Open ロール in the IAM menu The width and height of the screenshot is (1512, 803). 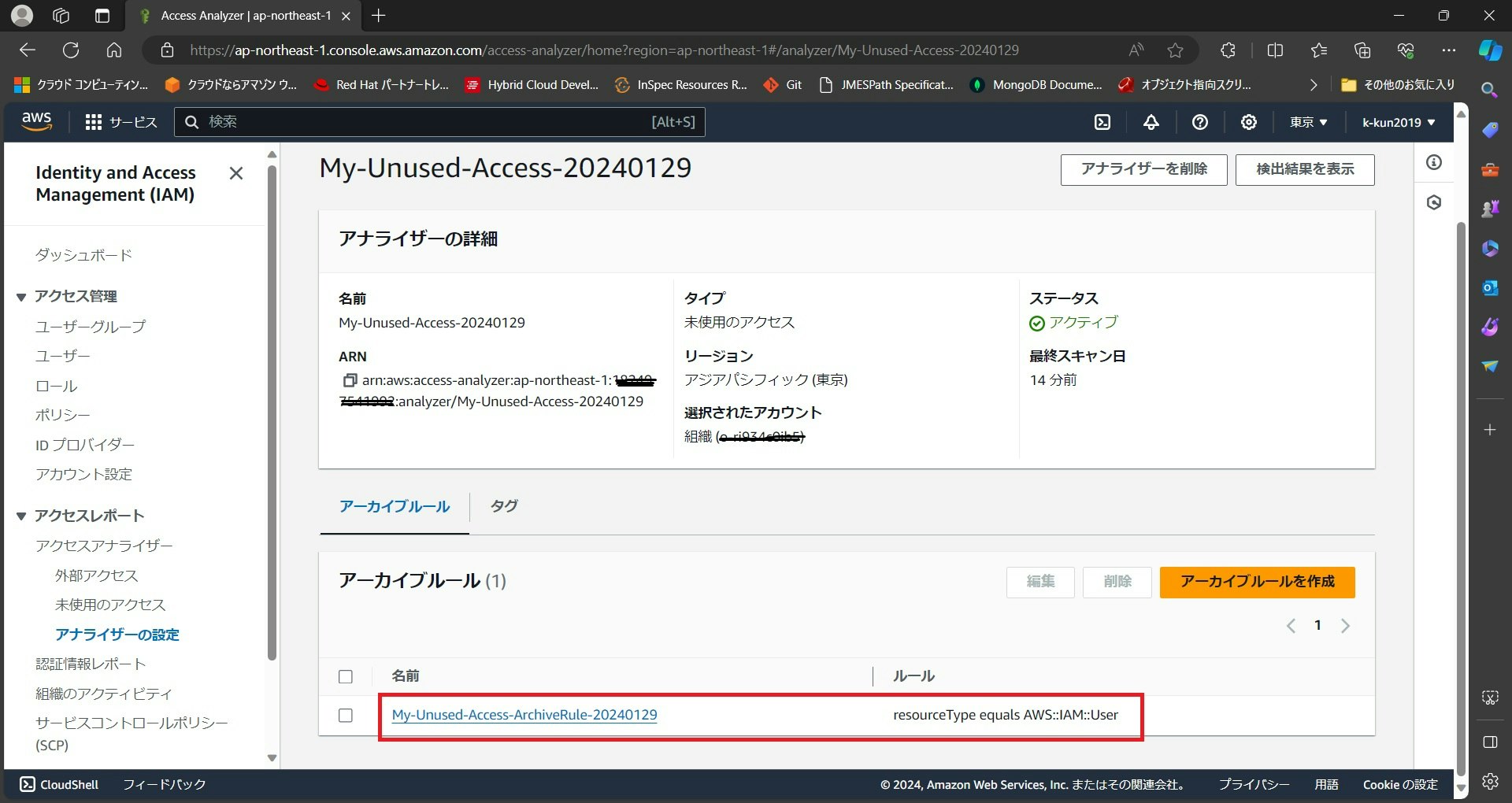56,387
